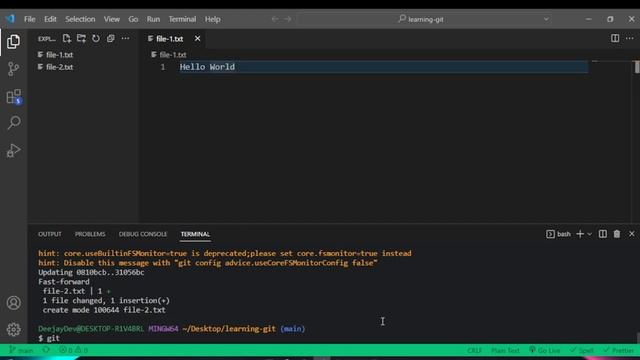This screenshot has height=360, width=640.
Task: Click the '1 file changed, 1 insertion(+)' line
Action: 106,300
